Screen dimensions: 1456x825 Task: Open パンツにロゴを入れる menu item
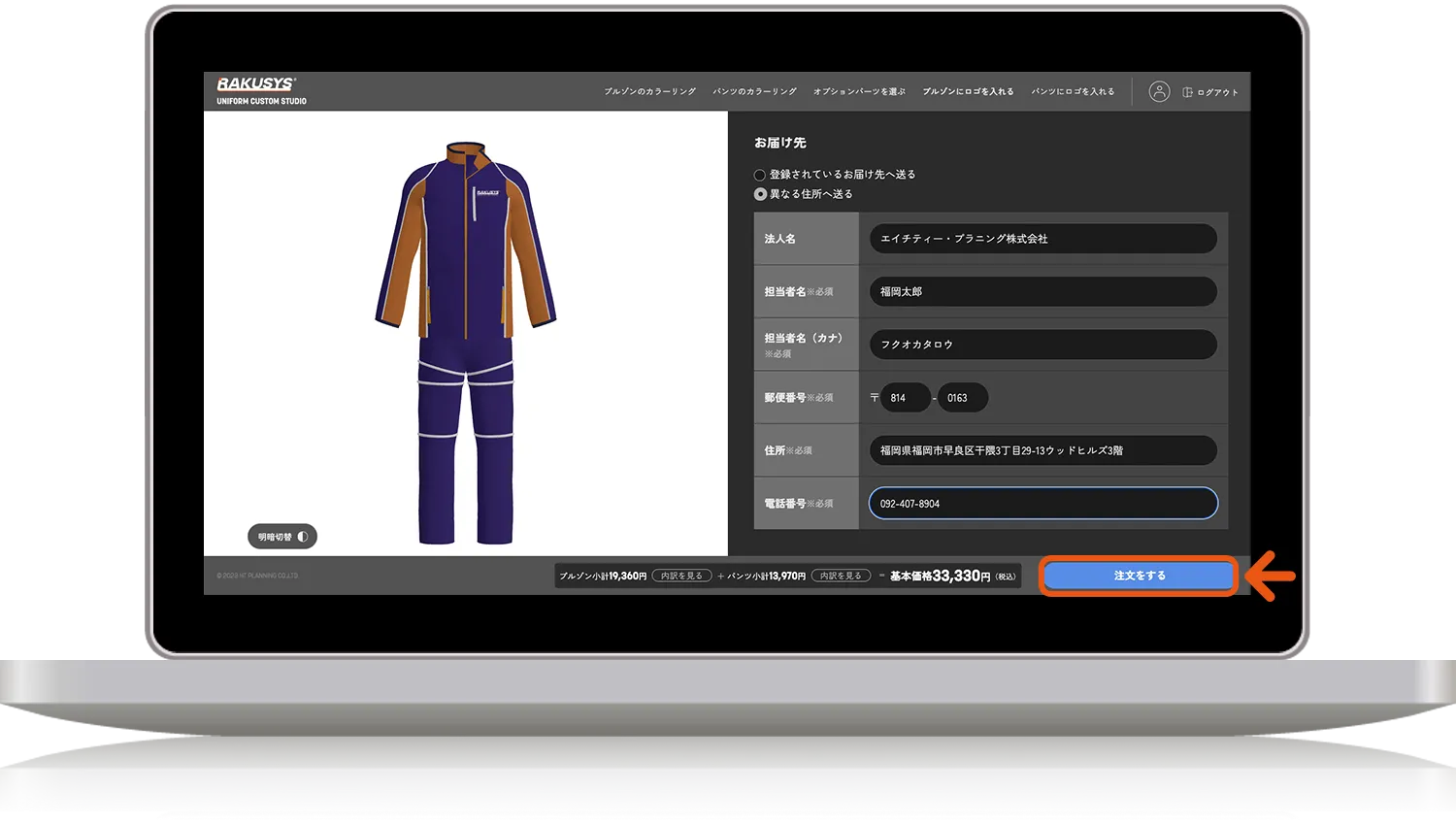pyautogui.click(x=1073, y=91)
